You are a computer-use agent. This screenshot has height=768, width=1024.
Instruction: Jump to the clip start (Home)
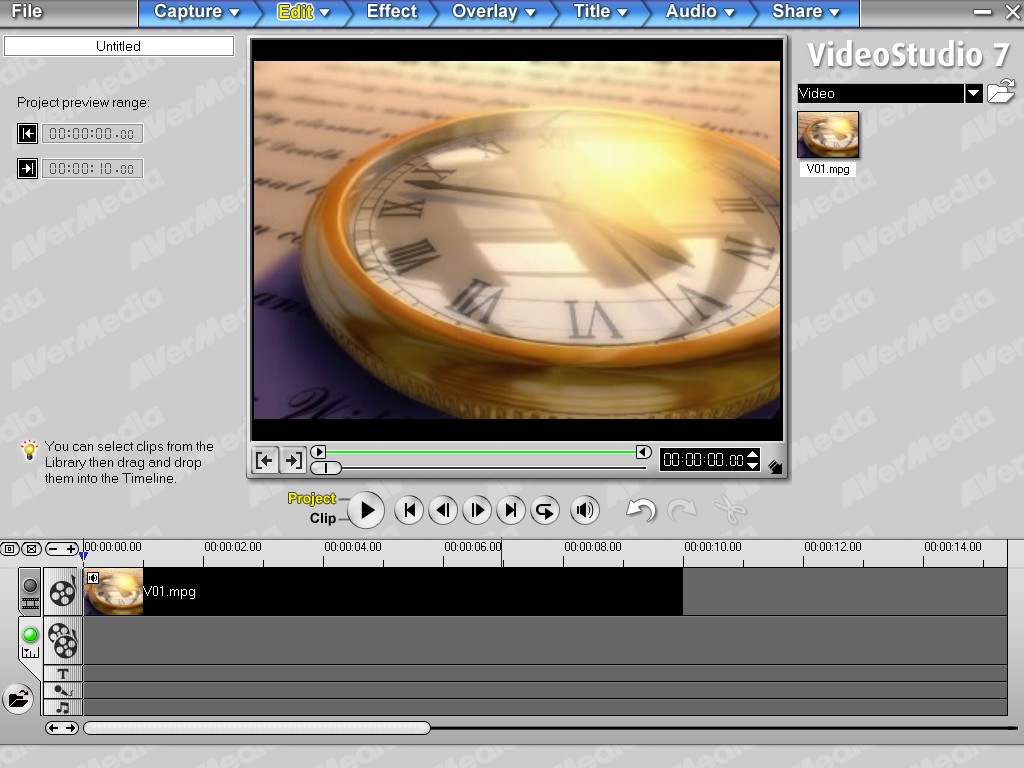pyautogui.click(x=409, y=510)
